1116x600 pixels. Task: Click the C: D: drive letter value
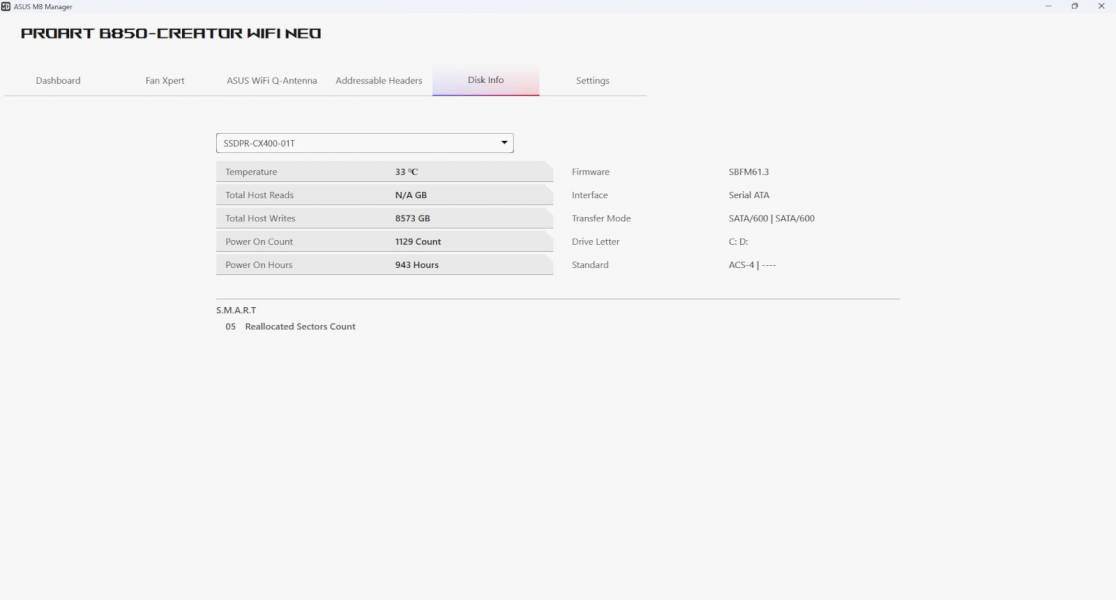point(738,241)
